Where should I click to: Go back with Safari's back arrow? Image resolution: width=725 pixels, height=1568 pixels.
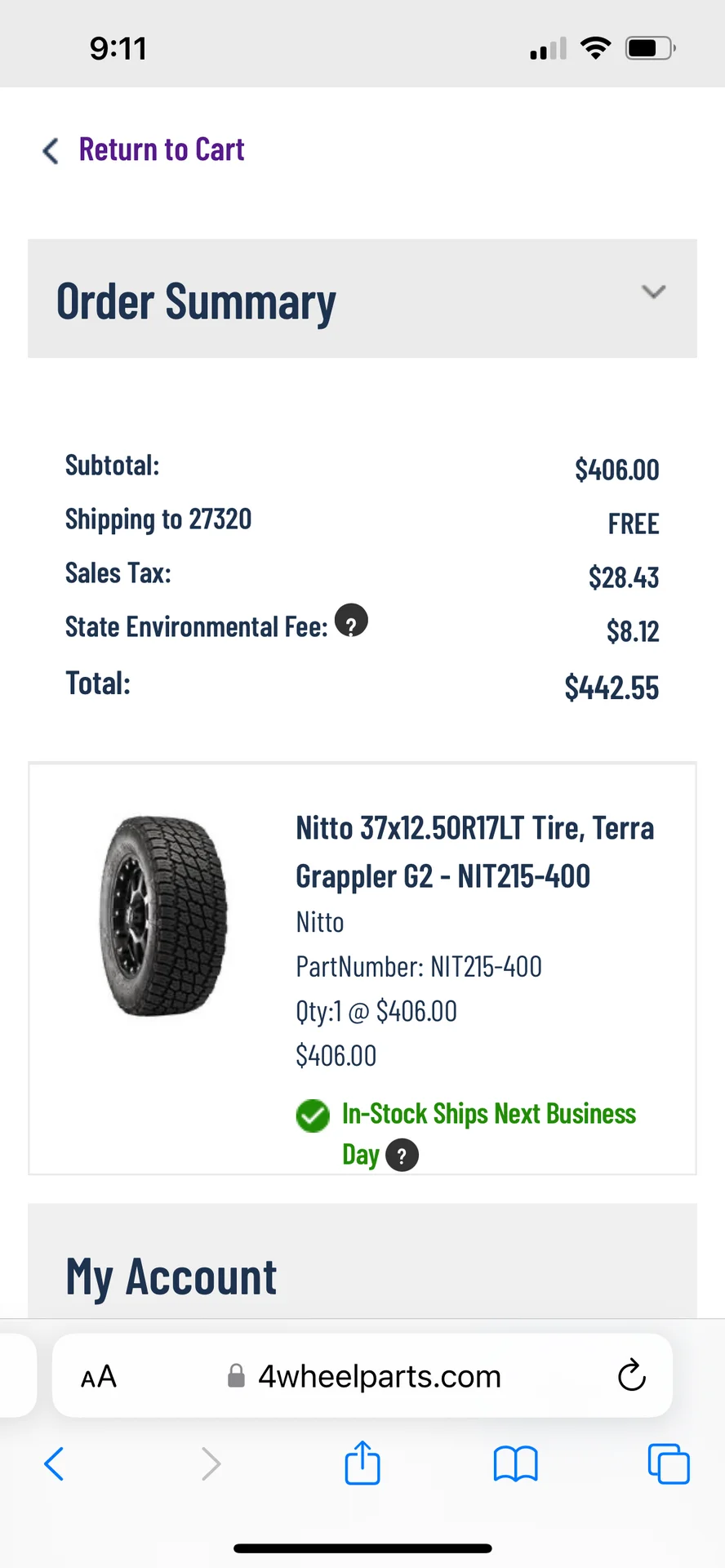pos(54,1463)
